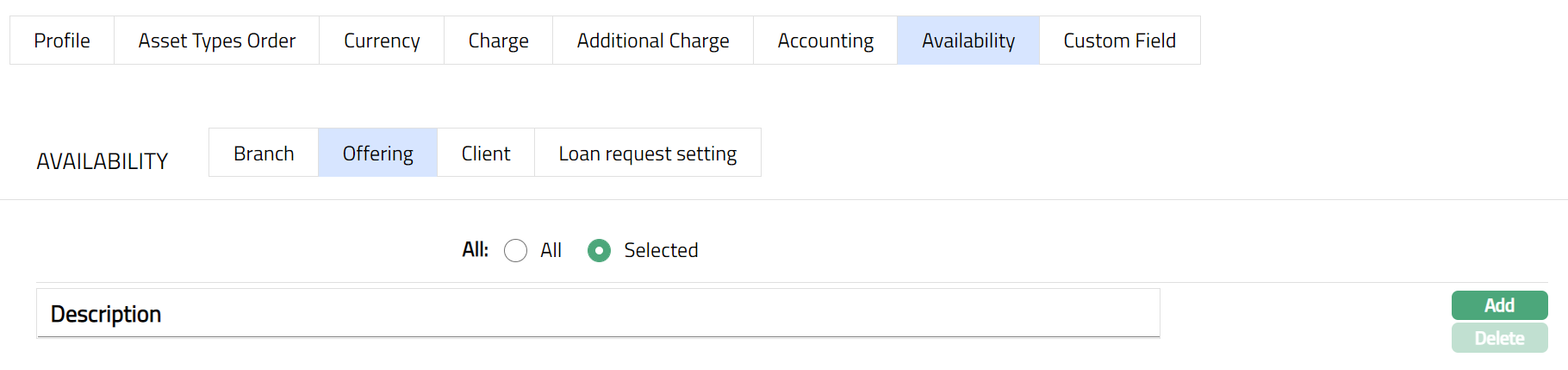Click the bold 'All:' field label

tap(475, 250)
